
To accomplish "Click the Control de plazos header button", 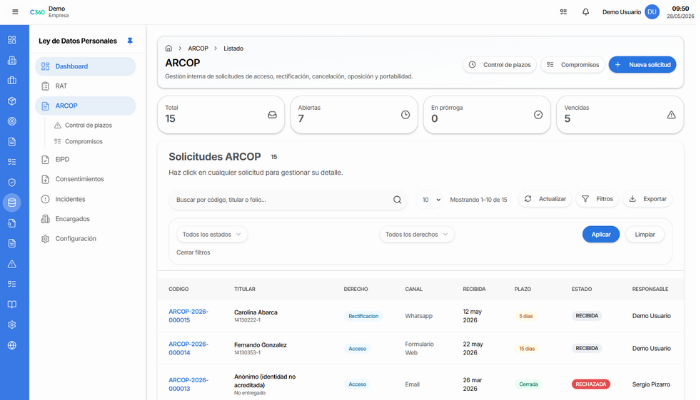I will point(500,65).
